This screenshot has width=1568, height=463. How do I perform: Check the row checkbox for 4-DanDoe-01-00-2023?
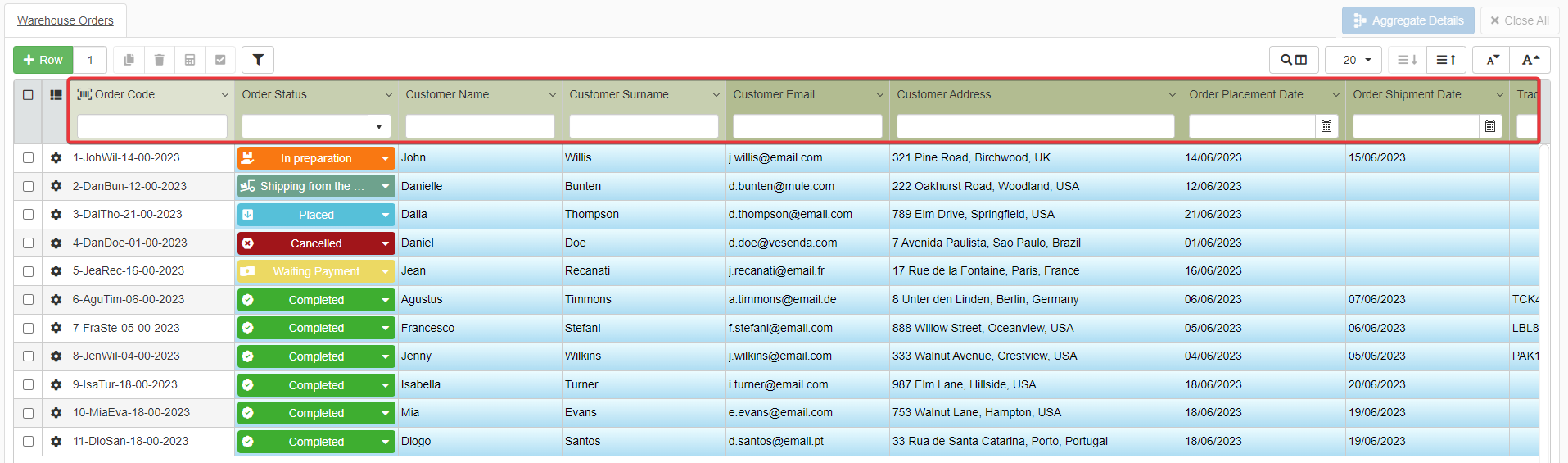click(28, 243)
